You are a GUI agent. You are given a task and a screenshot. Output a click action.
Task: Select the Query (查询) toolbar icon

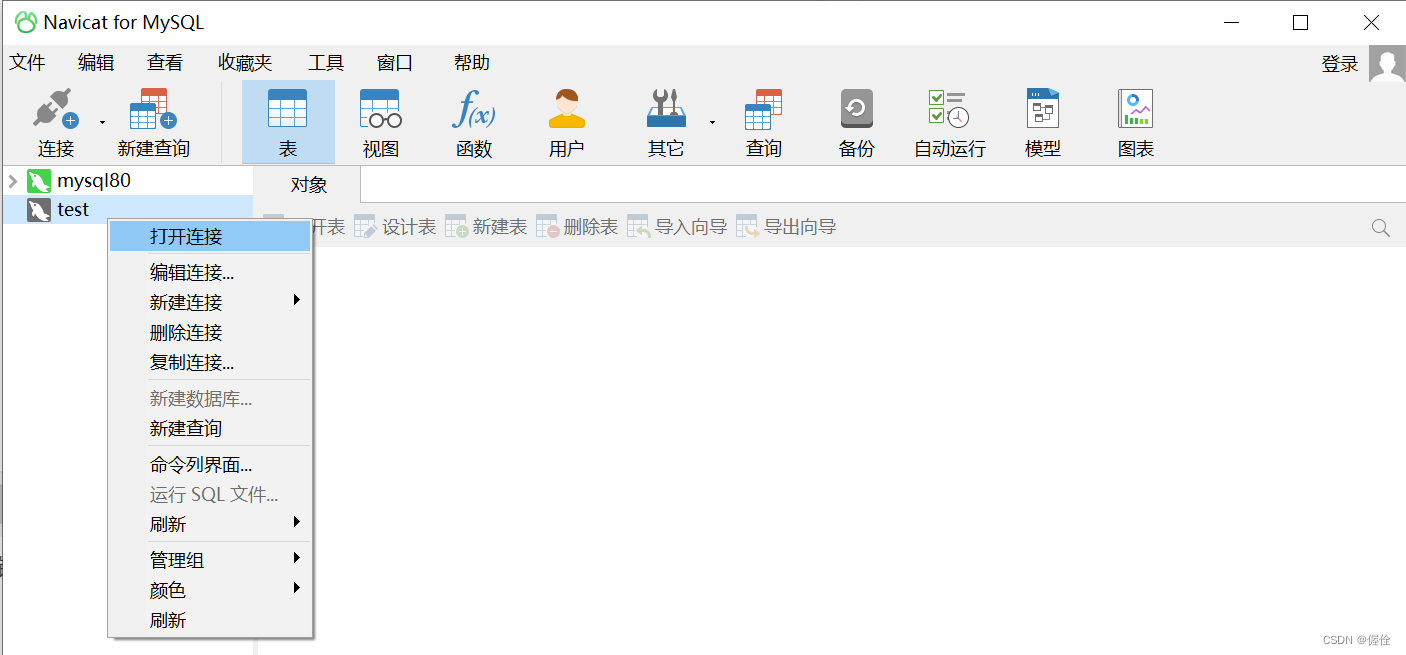coord(763,109)
